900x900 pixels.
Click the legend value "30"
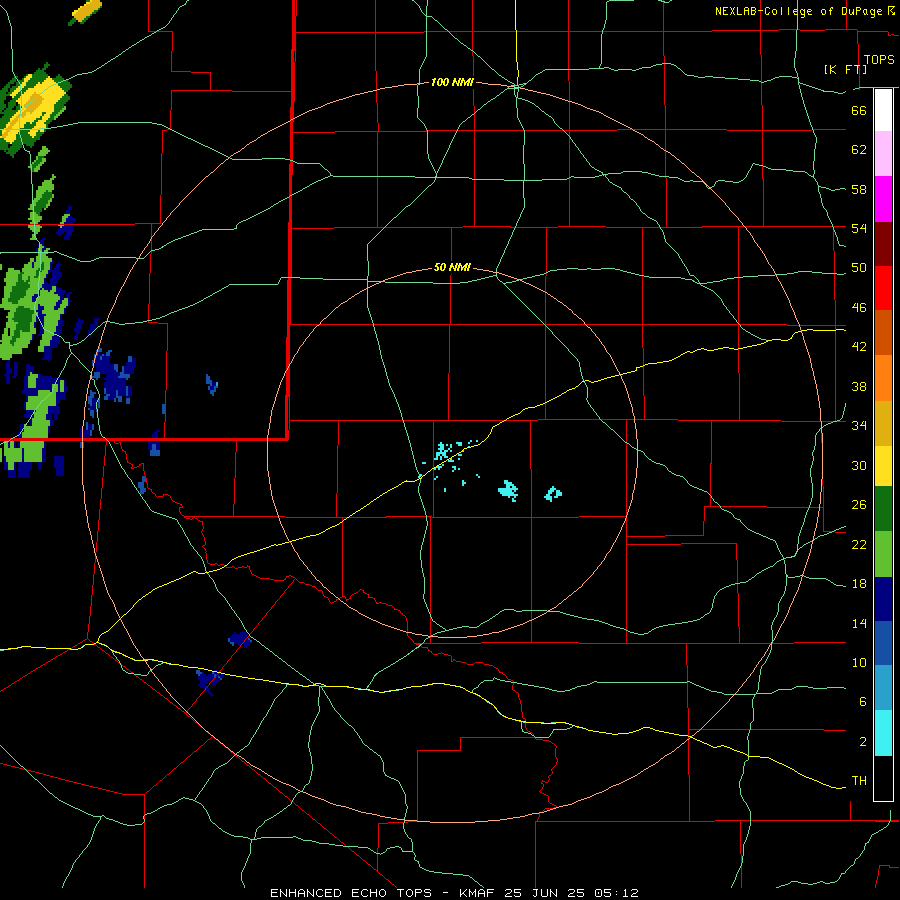[x=859, y=465]
